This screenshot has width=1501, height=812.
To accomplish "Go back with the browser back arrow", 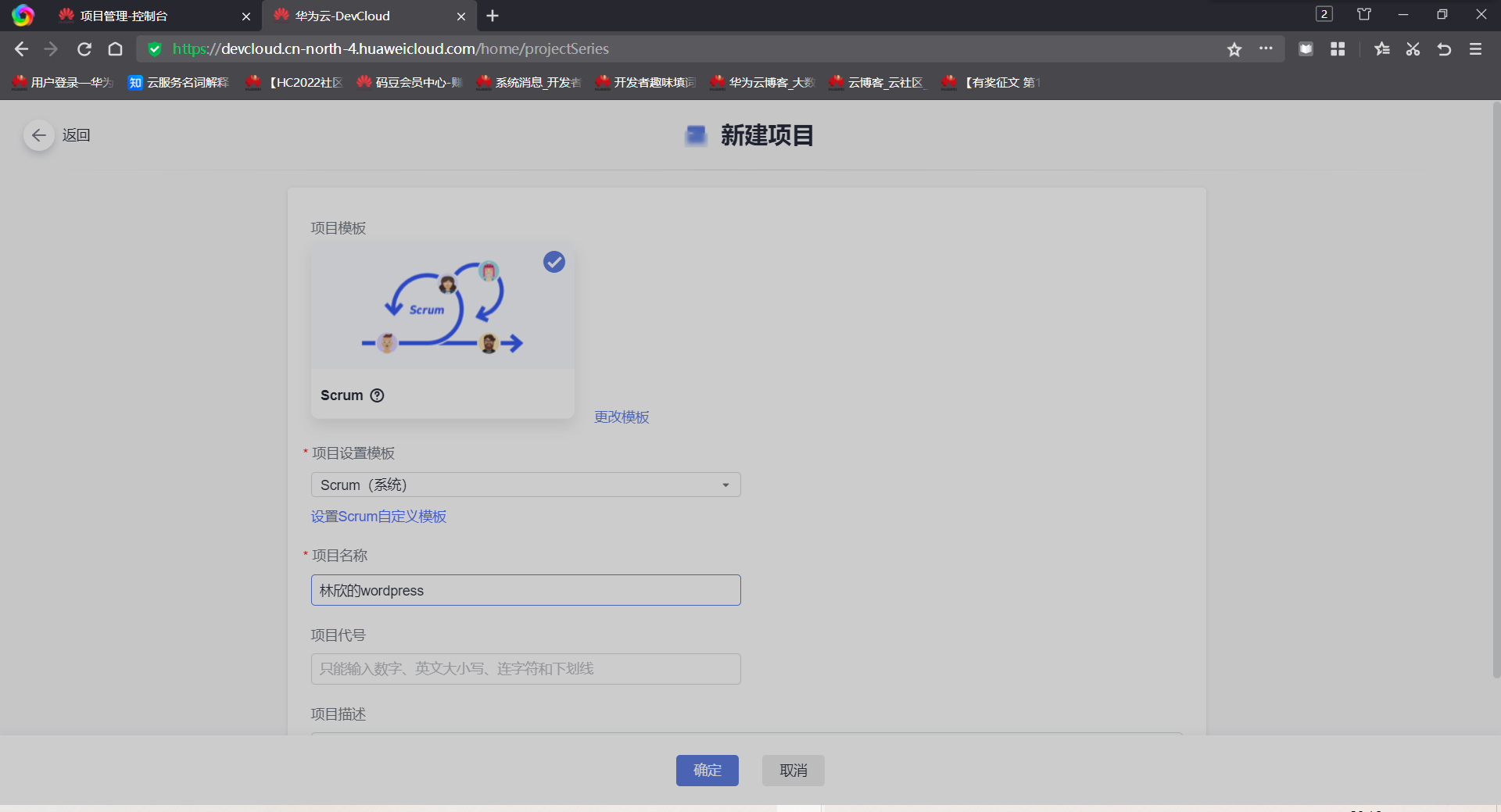I will click(21, 49).
